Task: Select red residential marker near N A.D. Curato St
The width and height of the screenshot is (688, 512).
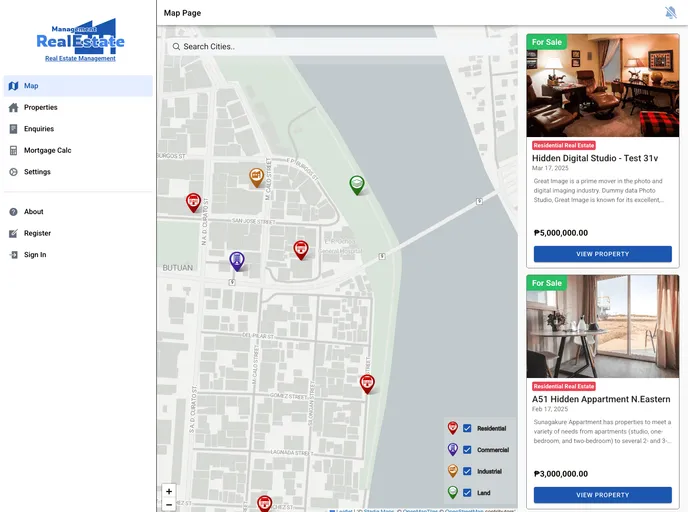Action: (194, 202)
